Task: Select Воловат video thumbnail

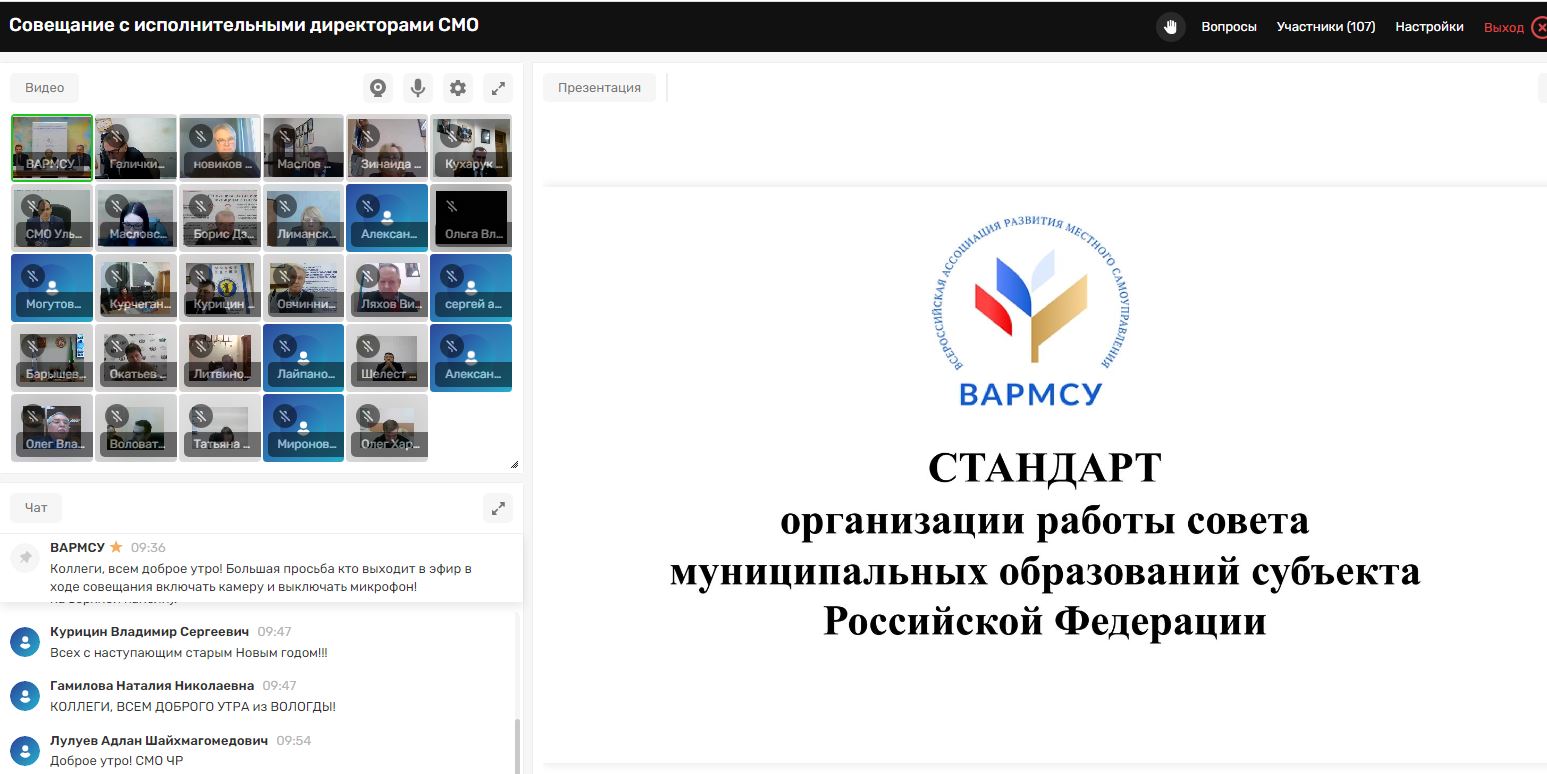Action: click(136, 427)
